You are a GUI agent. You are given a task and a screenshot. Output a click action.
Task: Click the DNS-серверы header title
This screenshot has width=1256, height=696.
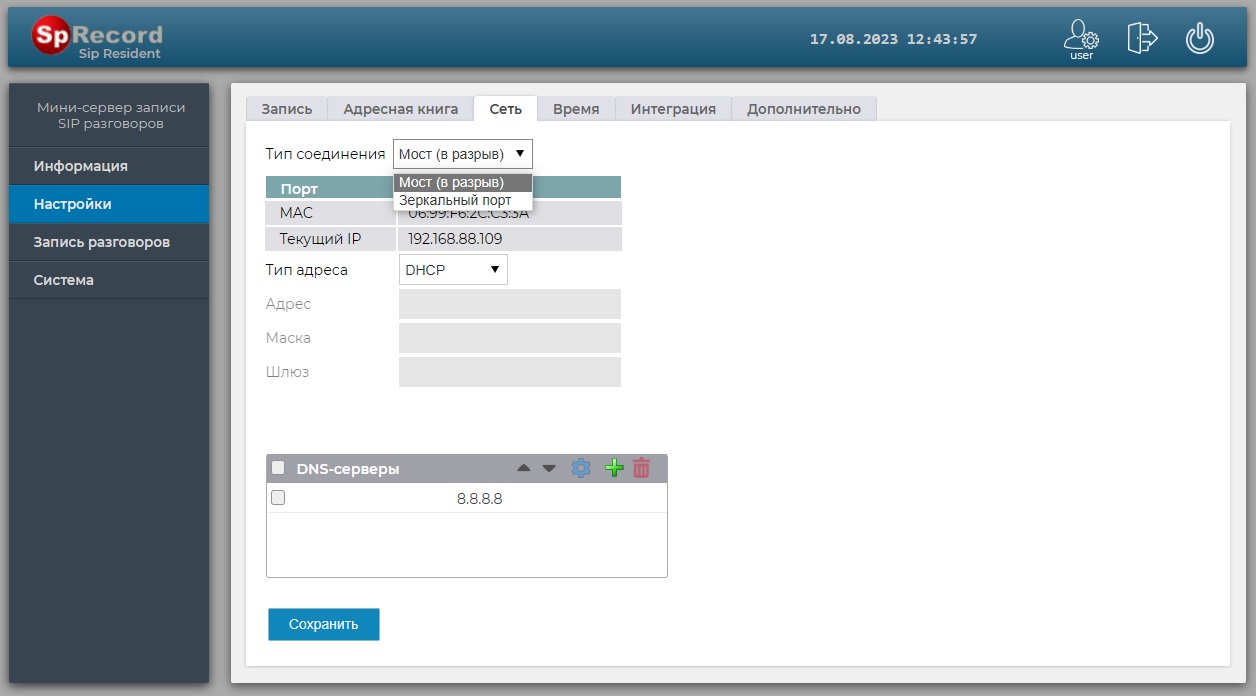(348, 469)
